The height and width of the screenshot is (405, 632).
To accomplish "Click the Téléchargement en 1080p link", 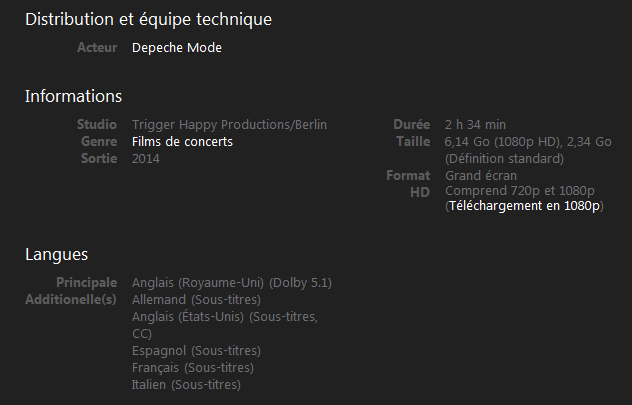I will (525, 206).
